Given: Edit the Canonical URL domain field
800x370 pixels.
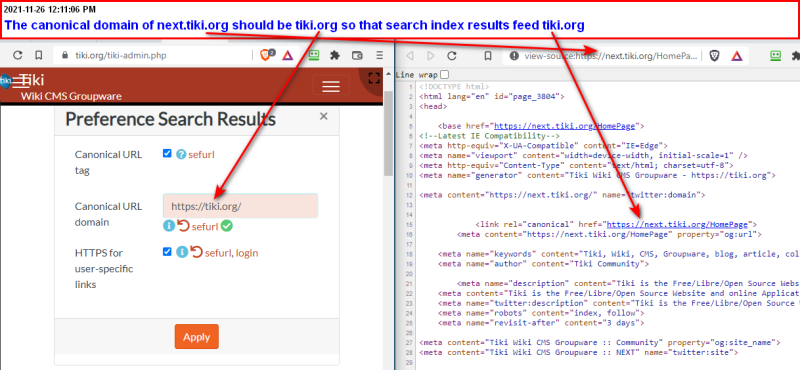Looking at the screenshot, I should coord(240,206).
